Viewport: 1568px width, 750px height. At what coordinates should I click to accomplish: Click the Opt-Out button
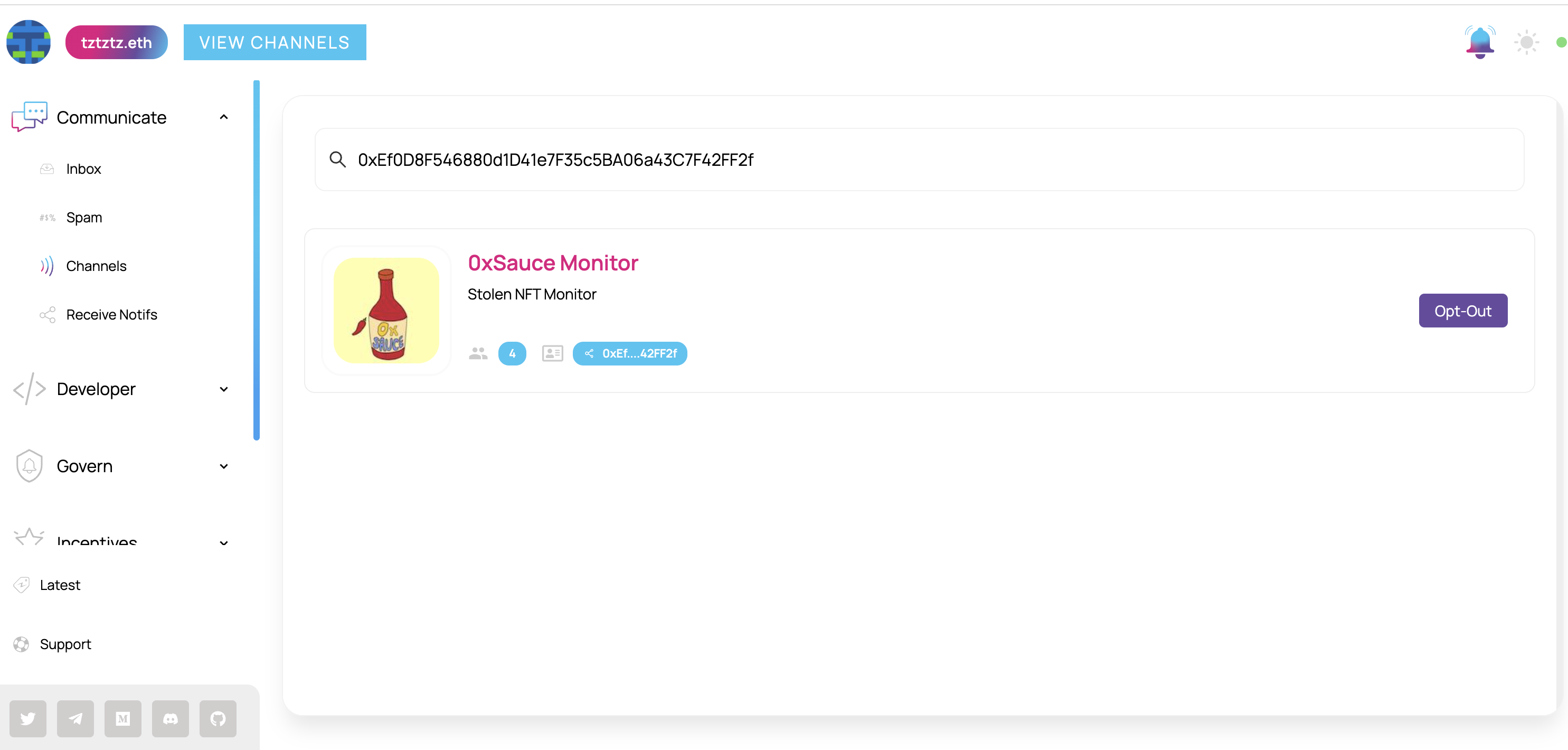point(1463,311)
